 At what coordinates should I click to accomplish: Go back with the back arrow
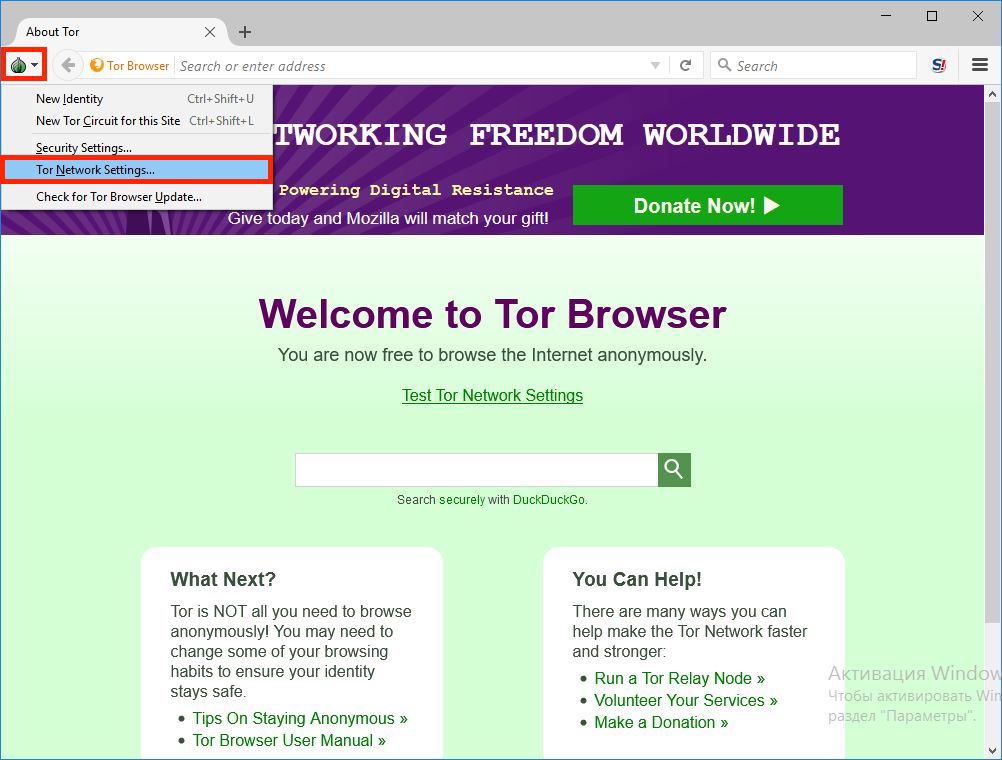click(x=68, y=65)
